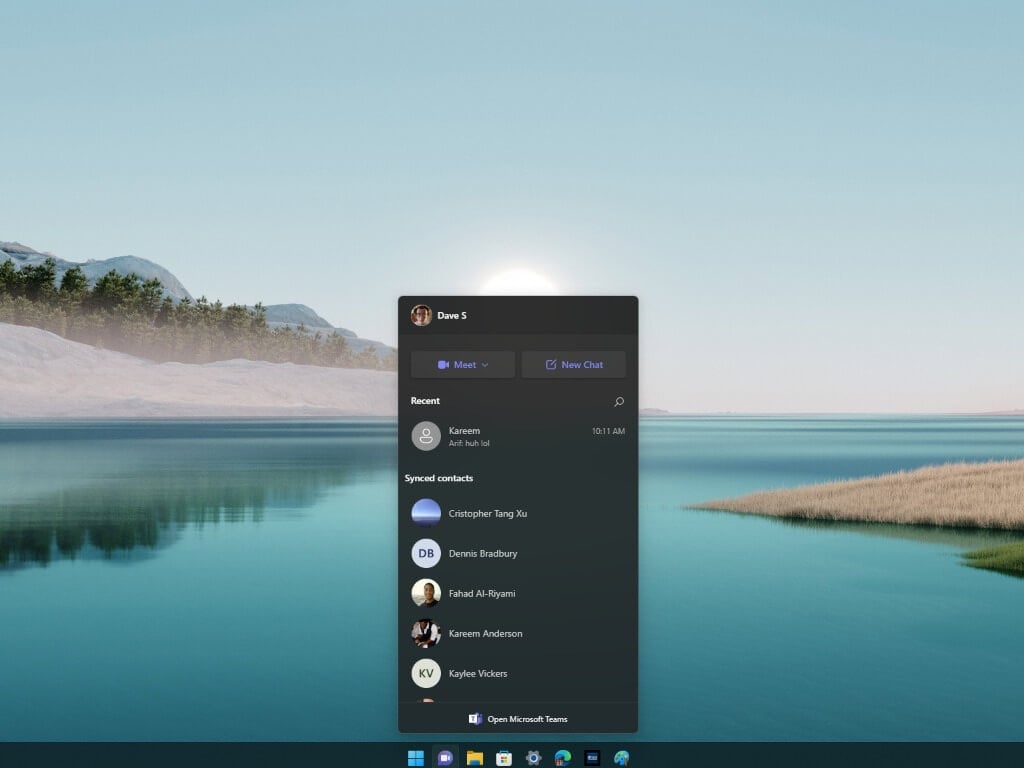Start a meeting with the Meet button
Image resolution: width=1024 pixels, height=768 pixels.
click(462, 364)
